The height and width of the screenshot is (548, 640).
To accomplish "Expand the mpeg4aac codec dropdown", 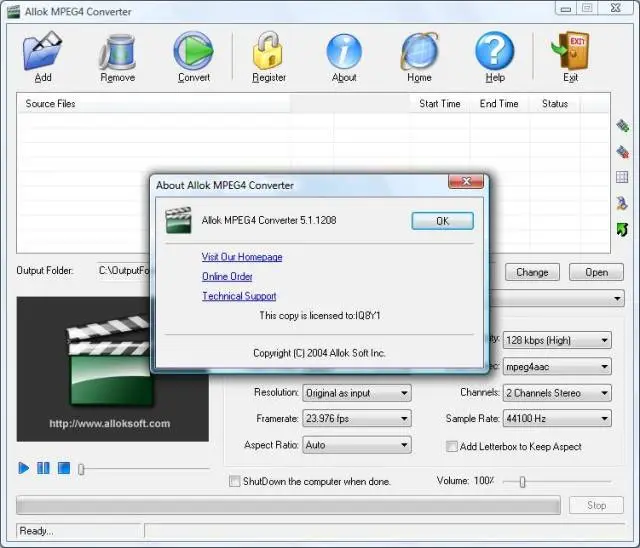I will point(557,367).
